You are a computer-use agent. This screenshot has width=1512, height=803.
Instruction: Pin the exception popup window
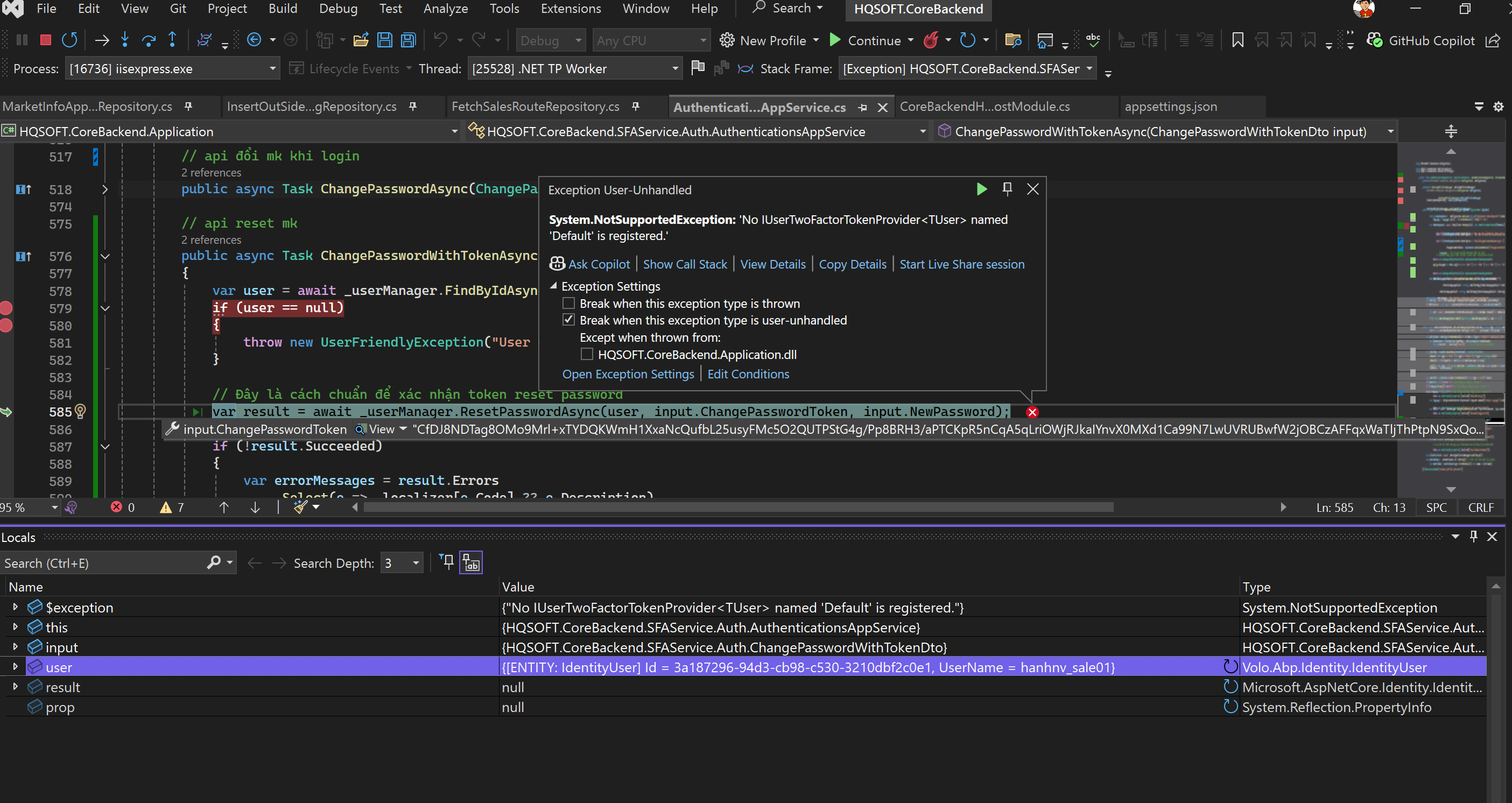(x=1007, y=189)
